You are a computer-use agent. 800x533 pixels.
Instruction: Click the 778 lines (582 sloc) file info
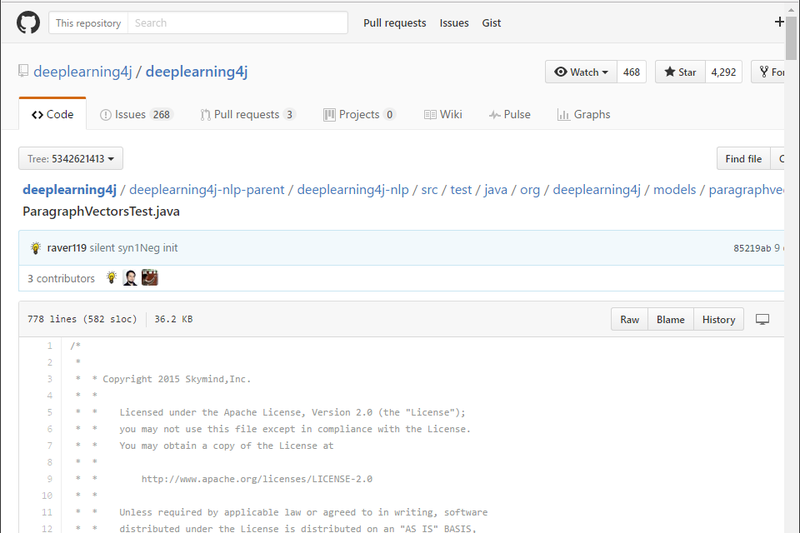(x=82, y=319)
